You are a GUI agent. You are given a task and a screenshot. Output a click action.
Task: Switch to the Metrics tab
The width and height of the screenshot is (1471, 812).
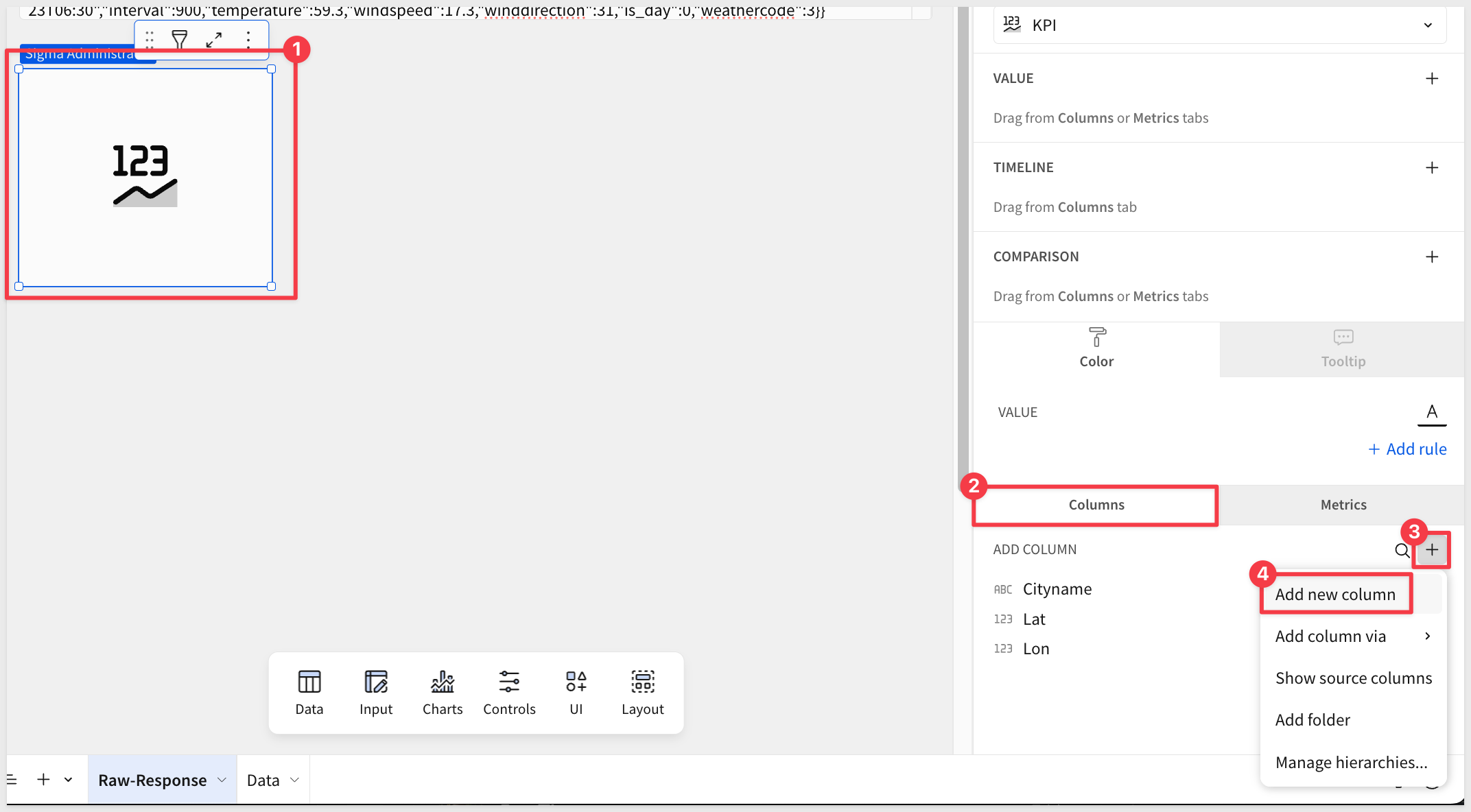(1343, 505)
